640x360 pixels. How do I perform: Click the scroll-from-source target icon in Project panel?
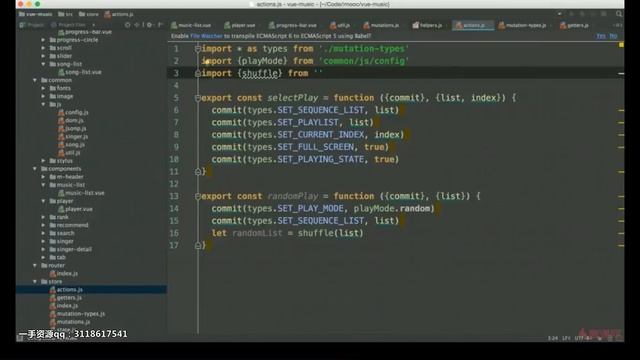(128, 25)
